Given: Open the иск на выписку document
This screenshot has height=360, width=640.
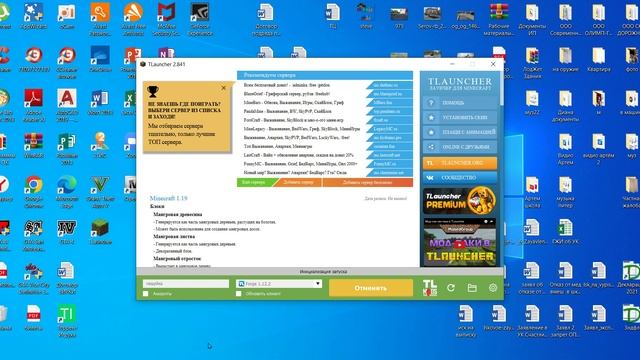Looking at the screenshot, I should (466, 321).
